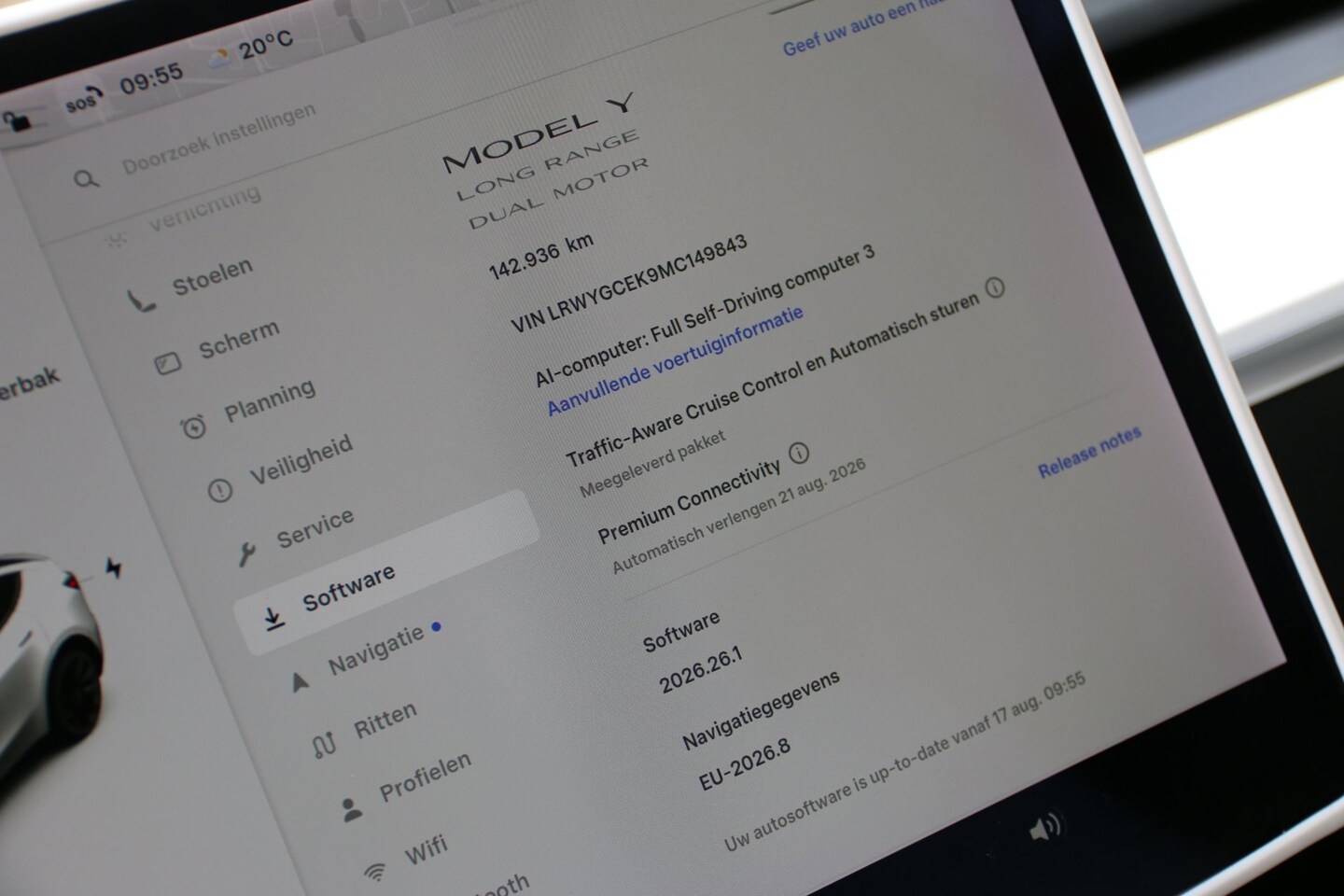Tap the volume speaker icon
This screenshot has height=896, width=1344.
tap(1045, 827)
